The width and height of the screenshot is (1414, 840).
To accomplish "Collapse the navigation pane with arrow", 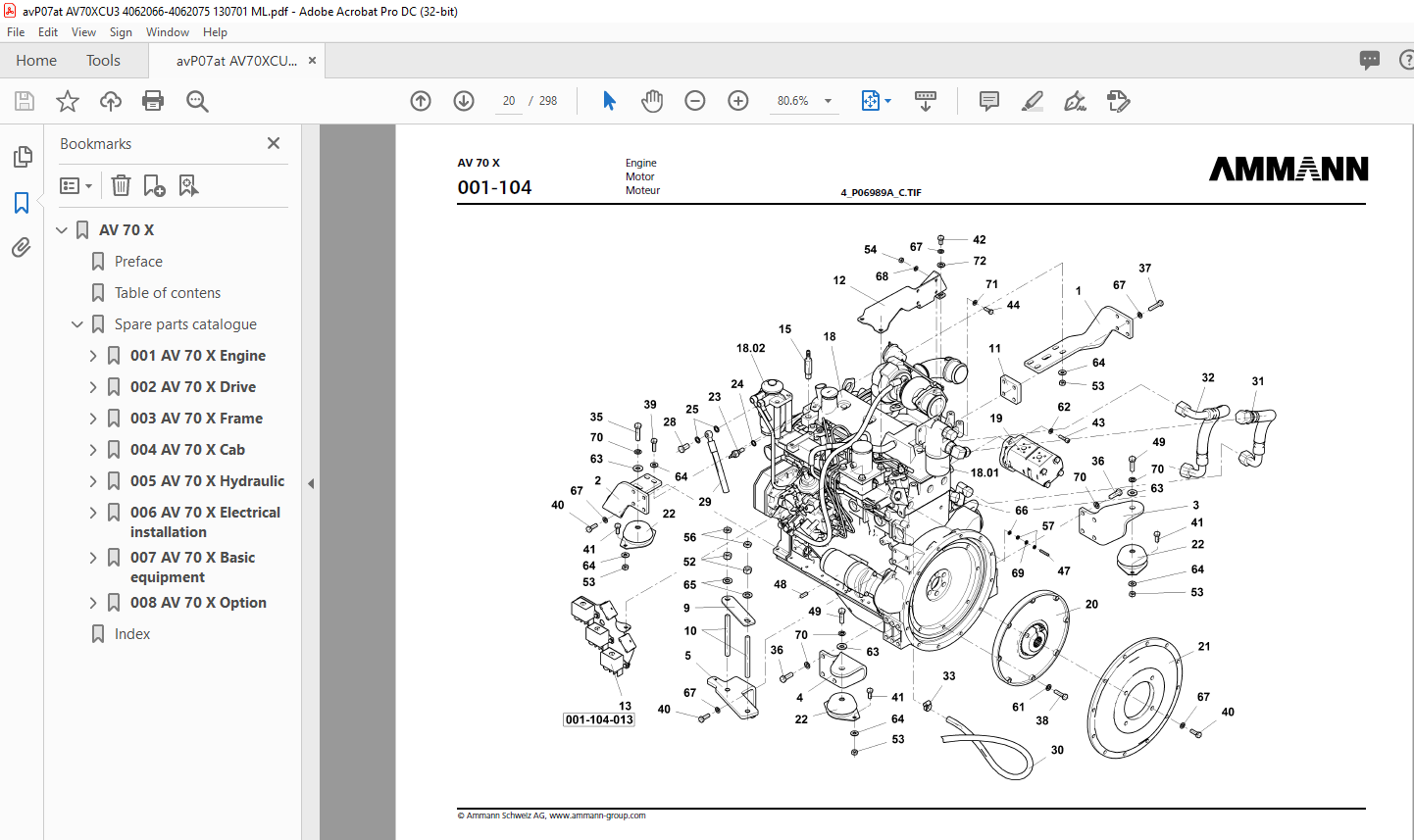I will pos(311,483).
